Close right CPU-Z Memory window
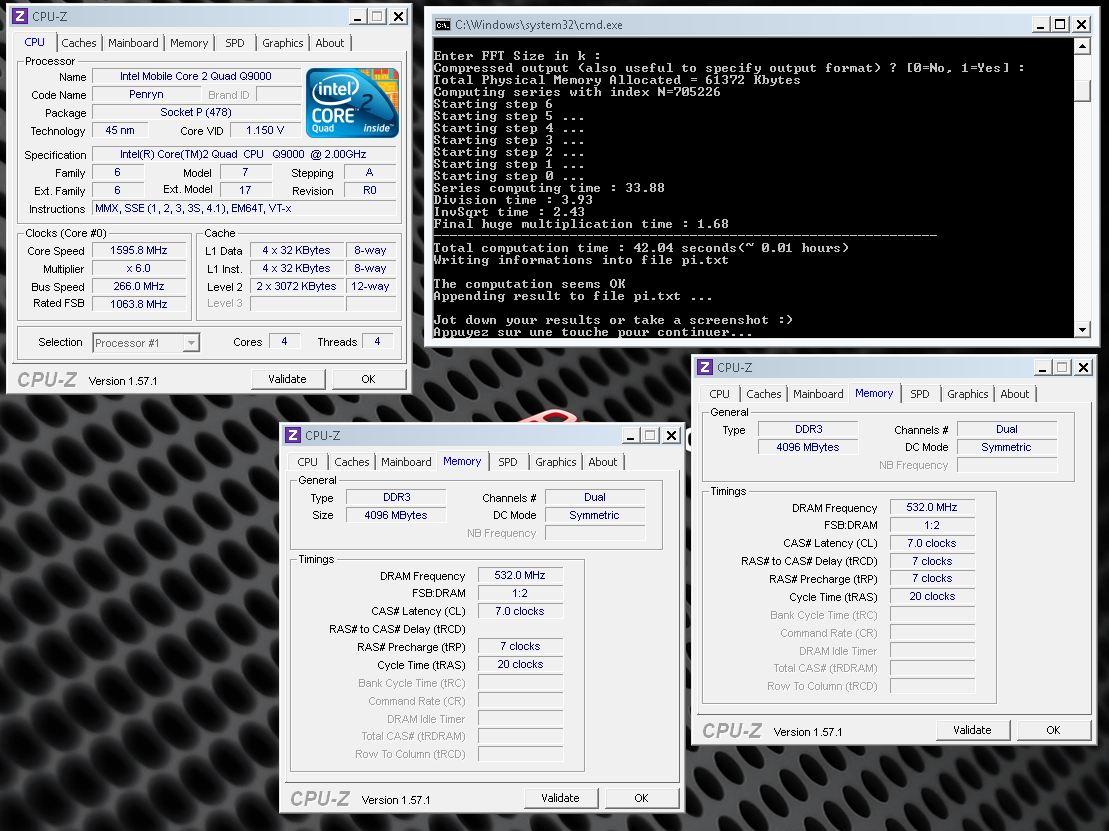The height and width of the screenshot is (831, 1109). coord(1084,368)
